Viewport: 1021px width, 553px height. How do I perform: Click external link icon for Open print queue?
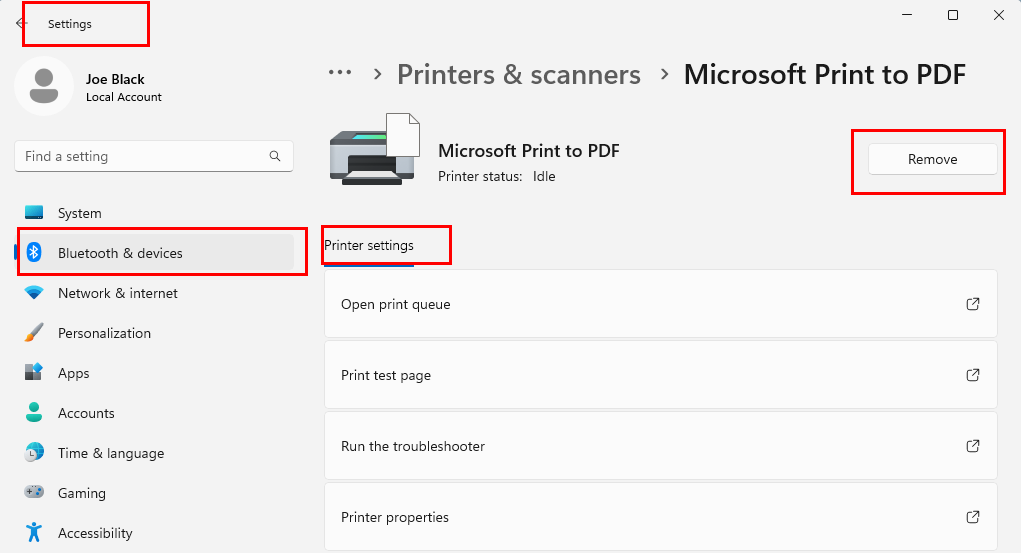(x=973, y=304)
